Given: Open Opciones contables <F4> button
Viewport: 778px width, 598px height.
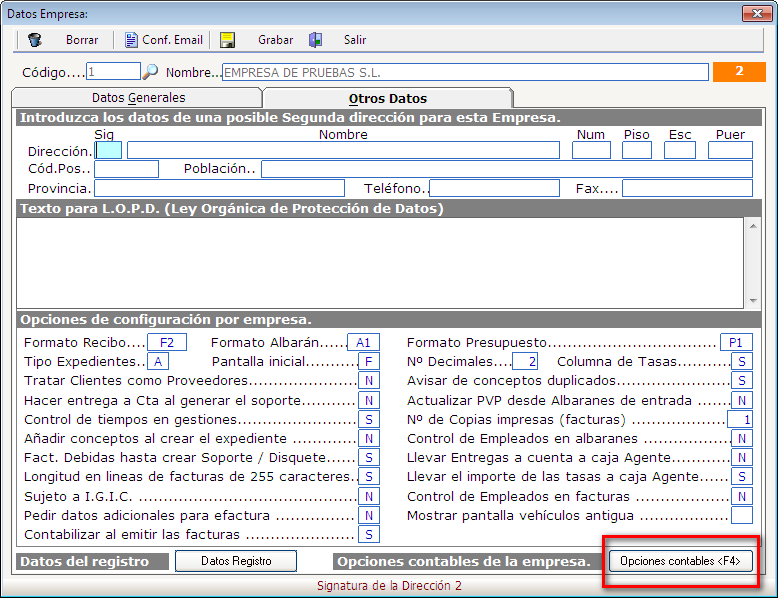Looking at the screenshot, I should coord(680,561).
